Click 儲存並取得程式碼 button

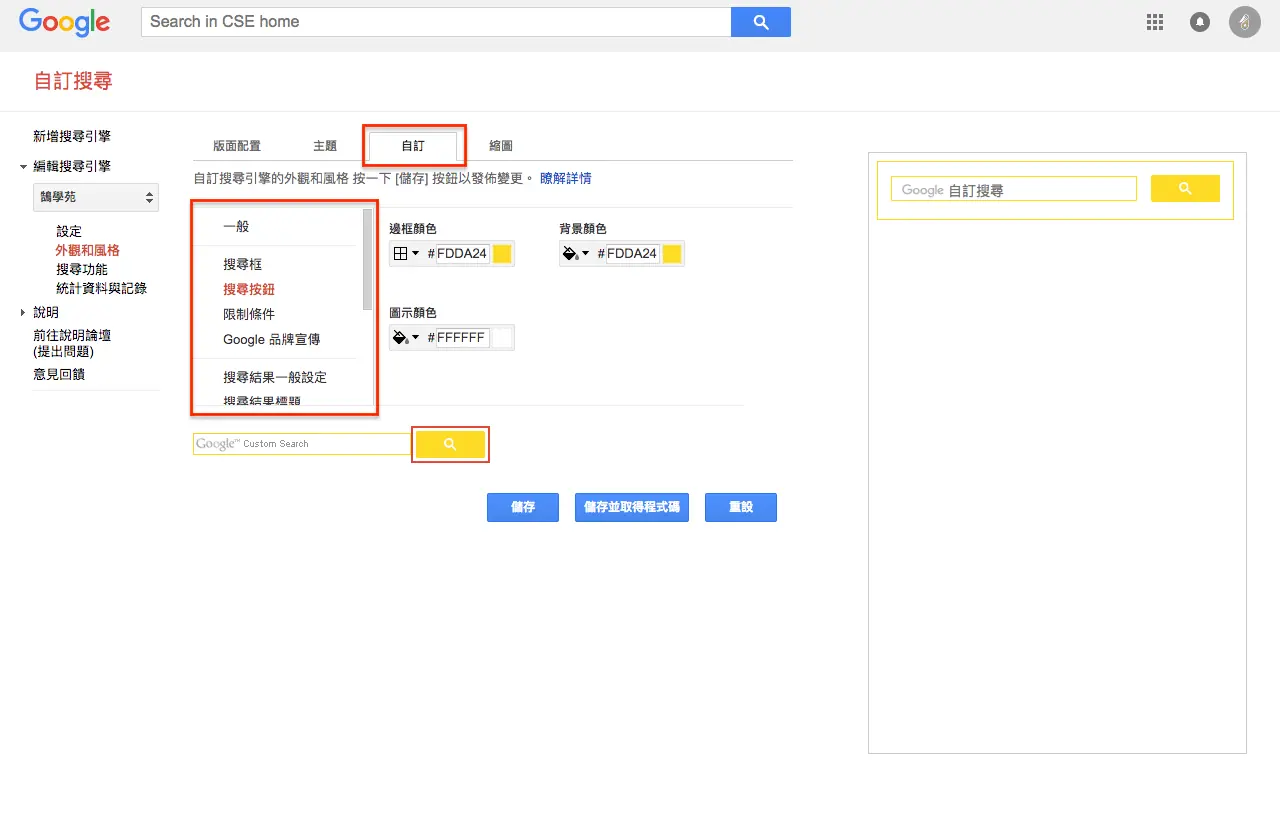click(632, 507)
